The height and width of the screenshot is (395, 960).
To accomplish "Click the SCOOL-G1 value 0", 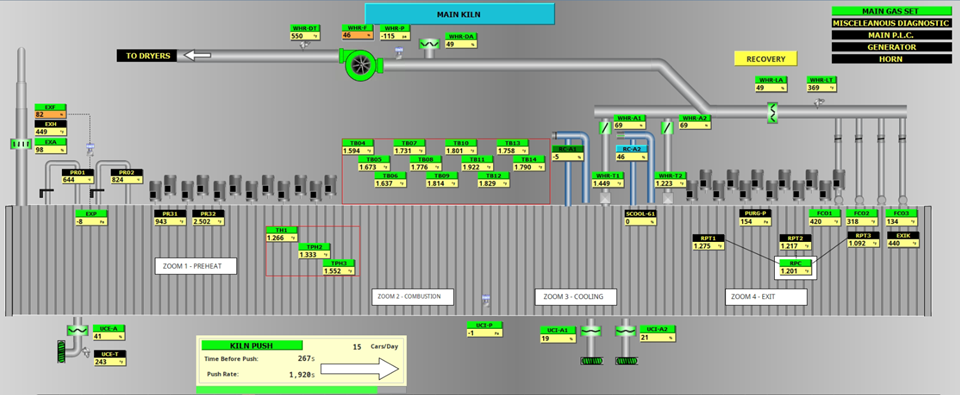I will pyautogui.click(x=640, y=222).
